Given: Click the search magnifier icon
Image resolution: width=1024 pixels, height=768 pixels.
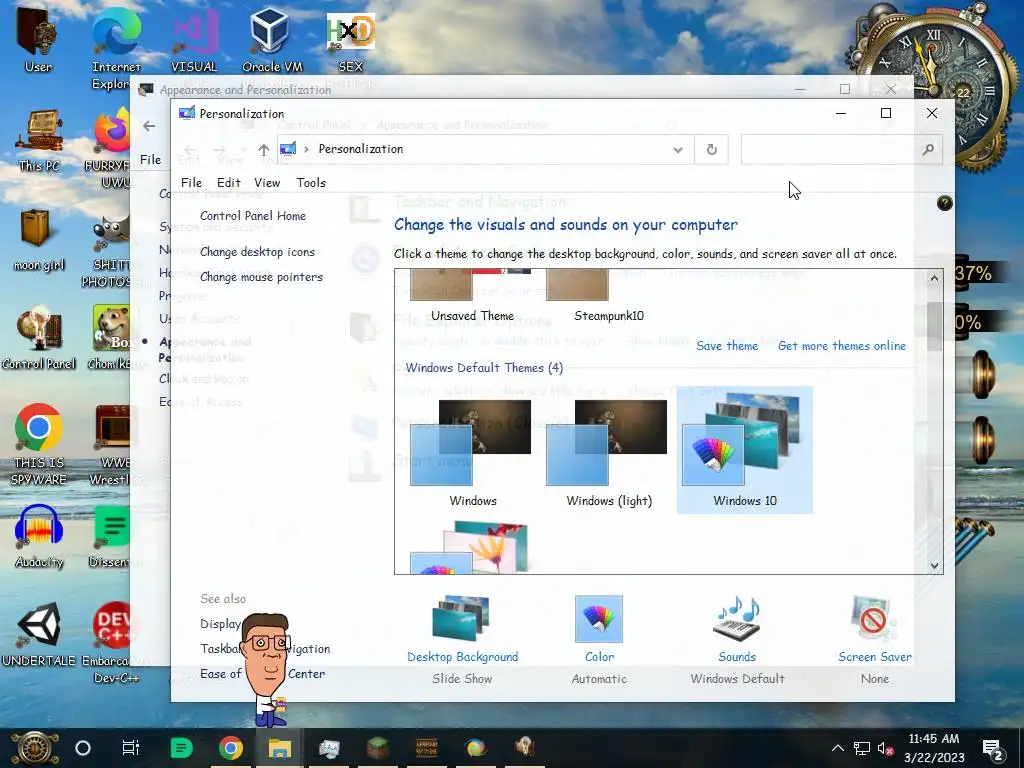Looking at the screenshot, I should [x=928, y=150].
